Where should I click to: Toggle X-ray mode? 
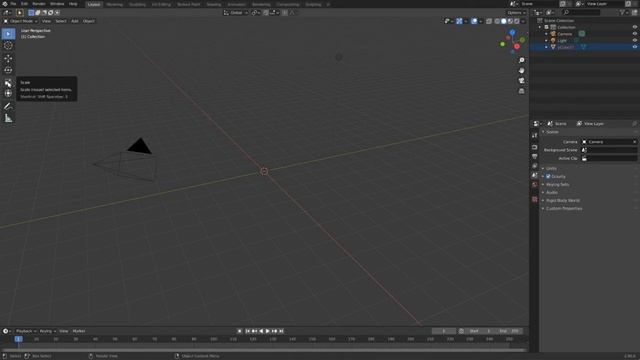pyautogui.click(x=489, y=21)
